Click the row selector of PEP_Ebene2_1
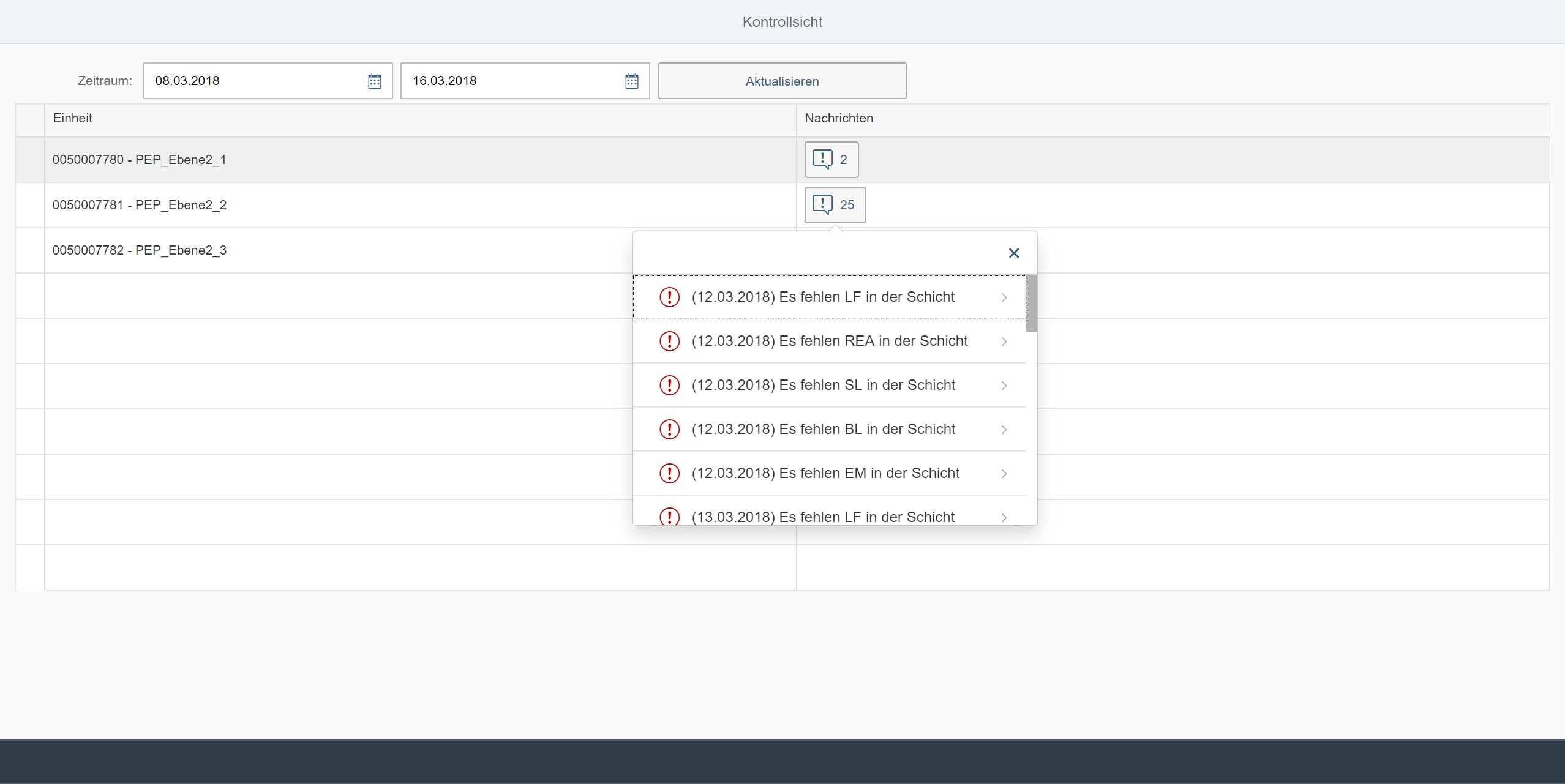Screen dimensions: 1565x784 point(29,160)
